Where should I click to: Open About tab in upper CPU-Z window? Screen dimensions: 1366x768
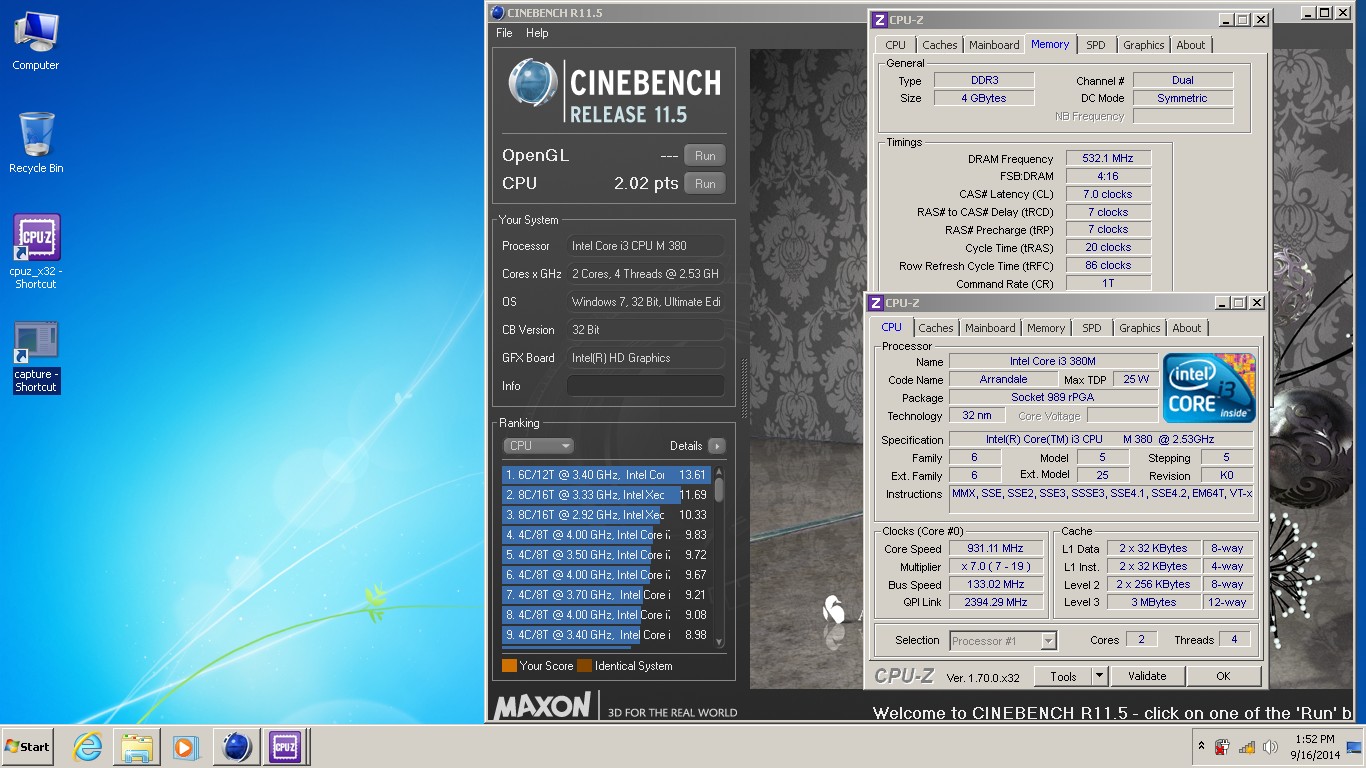click(x=1191, y=45)
